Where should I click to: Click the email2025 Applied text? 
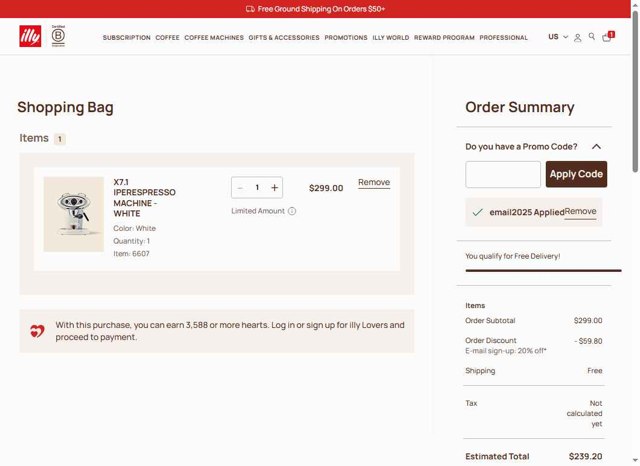527,212
